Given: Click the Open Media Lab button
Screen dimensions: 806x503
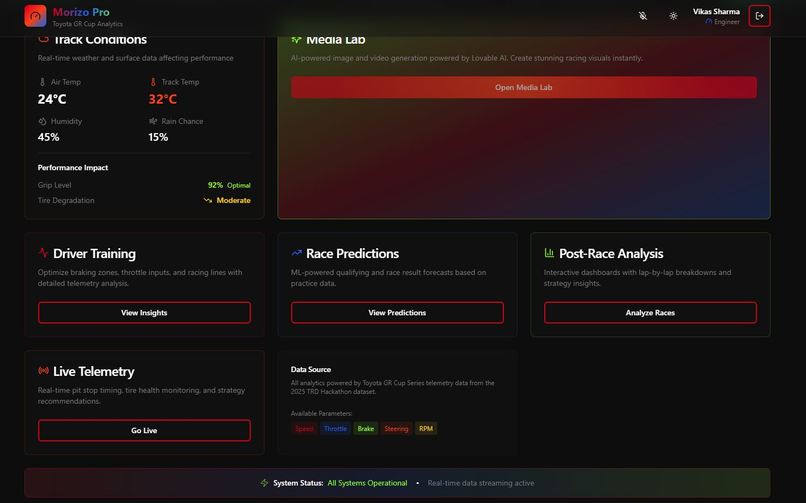Looking at the screenshot, I should coord(523,87).
